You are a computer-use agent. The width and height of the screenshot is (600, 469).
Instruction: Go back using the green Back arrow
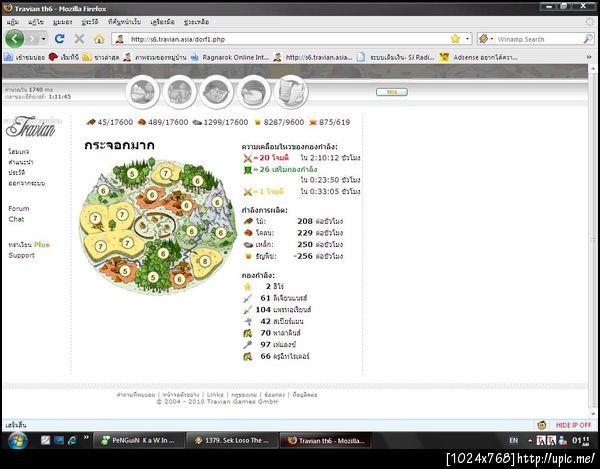coord(15,39)
